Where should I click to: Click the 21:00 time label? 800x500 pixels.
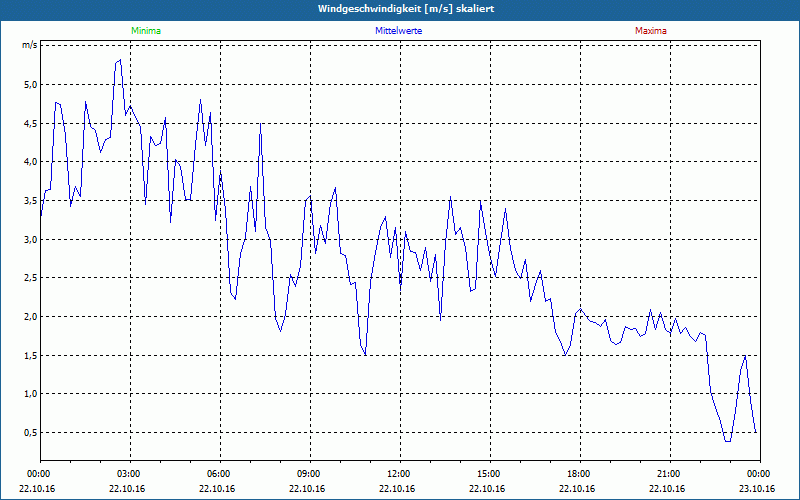(667, 474)
